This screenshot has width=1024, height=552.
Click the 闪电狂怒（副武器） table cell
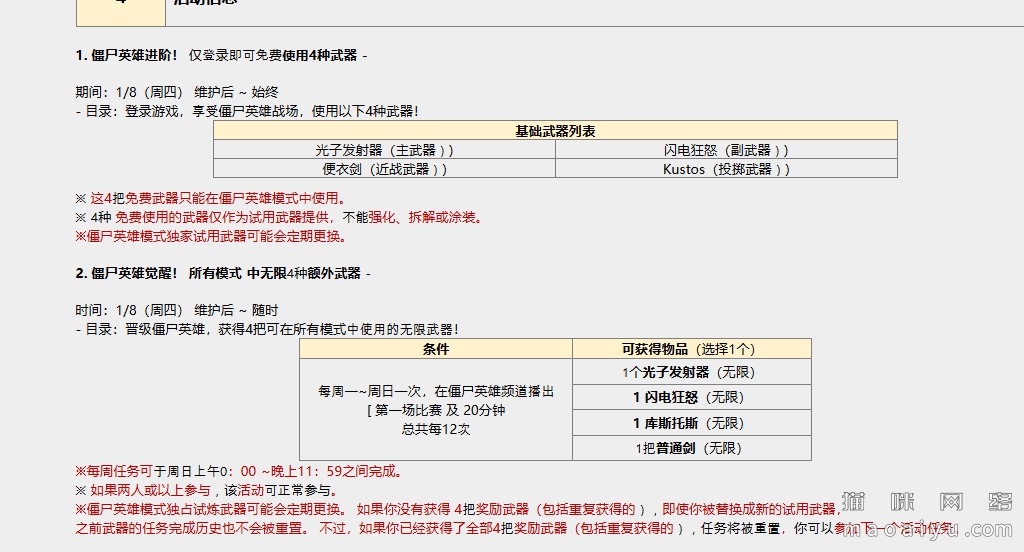(x=726, y=150)
